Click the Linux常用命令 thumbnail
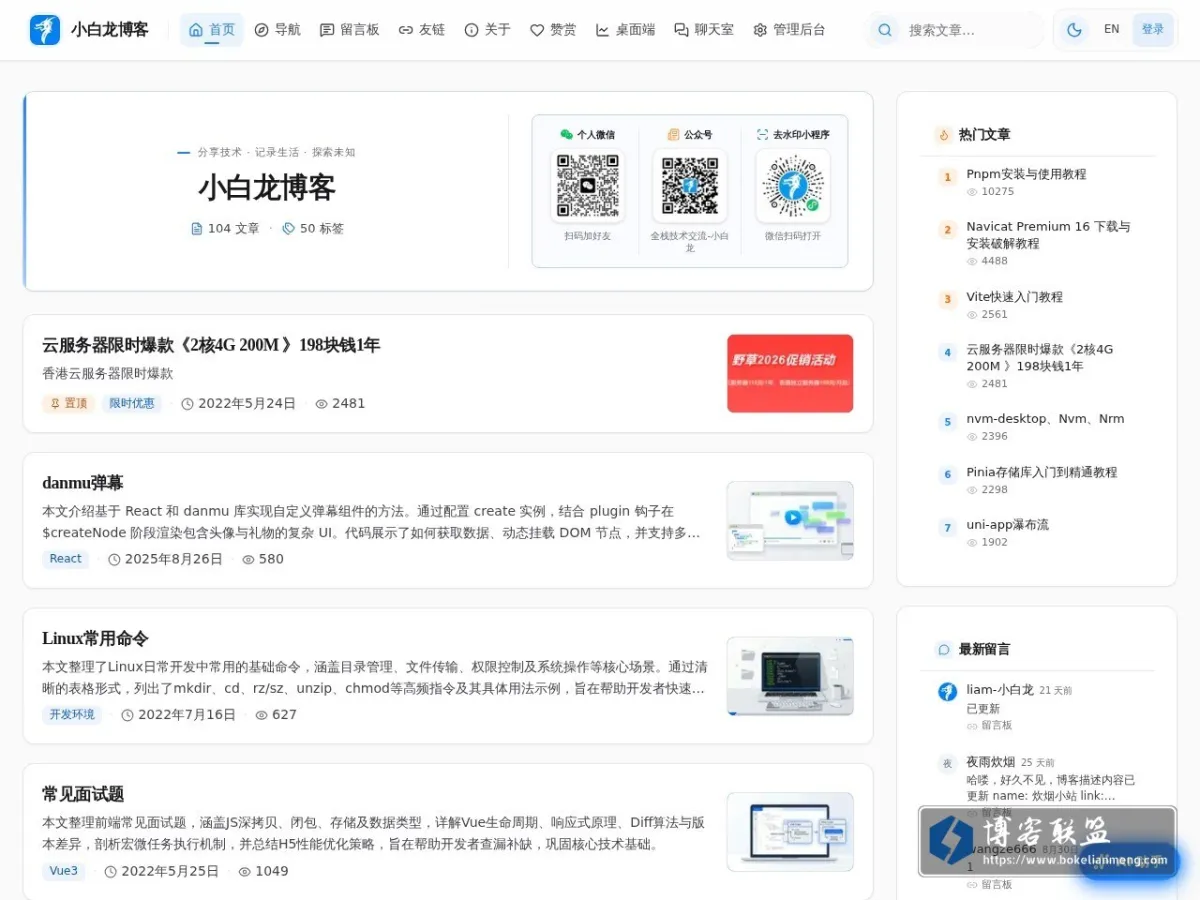 pyautogui.click(x=790, y=676)
